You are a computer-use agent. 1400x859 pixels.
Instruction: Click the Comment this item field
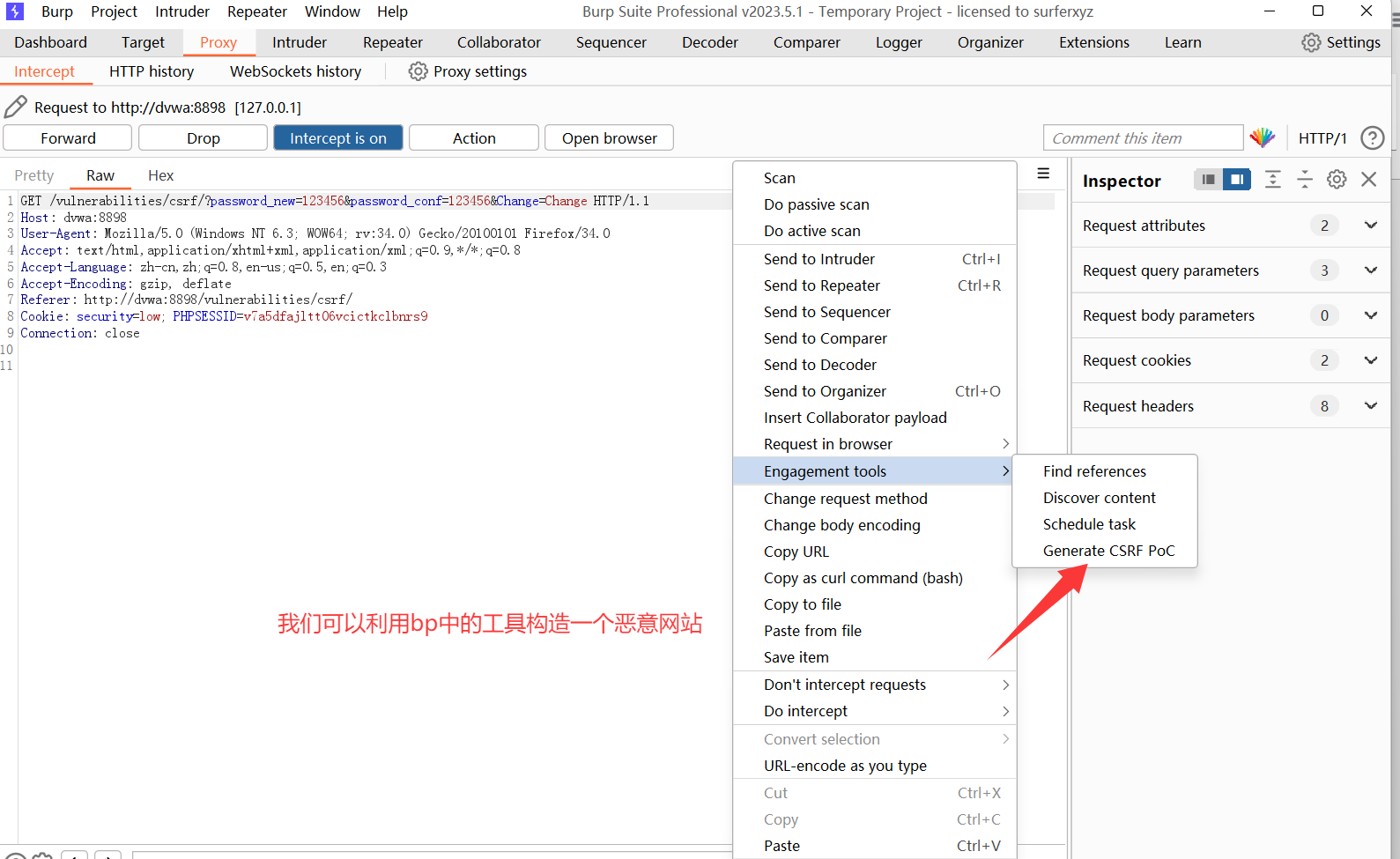tap(1144, 138)
